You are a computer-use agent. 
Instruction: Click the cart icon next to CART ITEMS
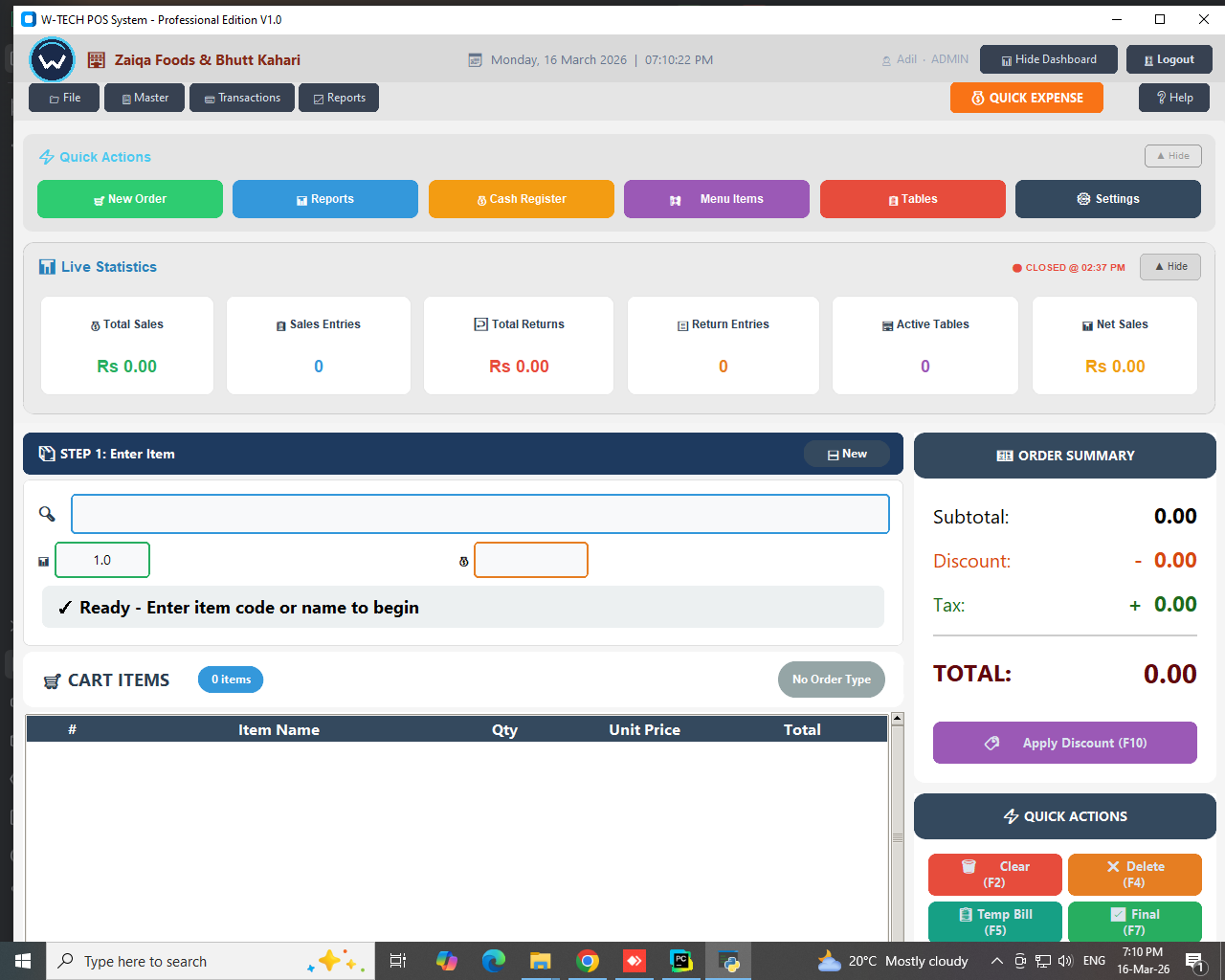[x=53, y=681]
